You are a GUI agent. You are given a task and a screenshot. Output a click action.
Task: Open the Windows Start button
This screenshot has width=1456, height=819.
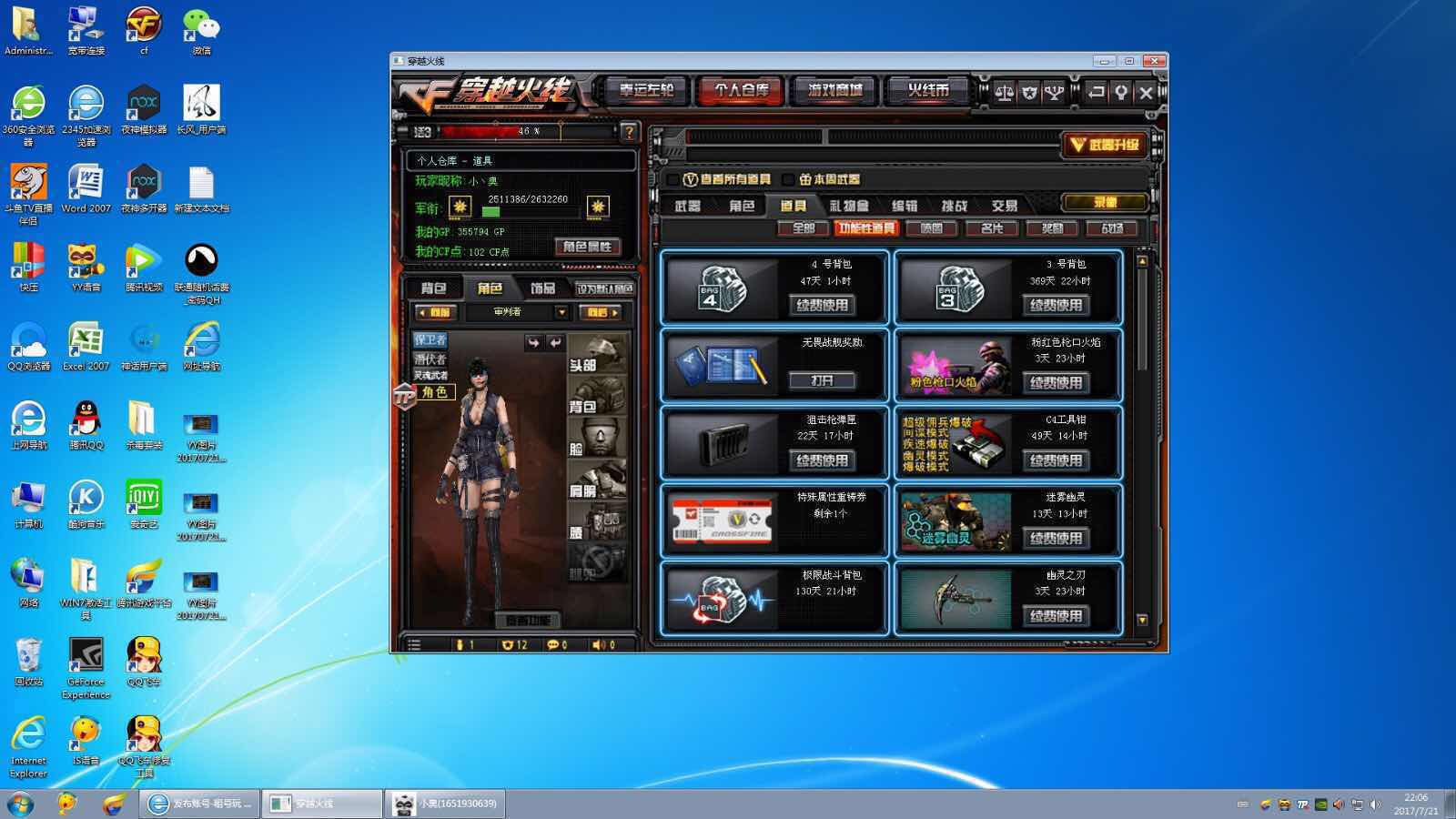20,804
